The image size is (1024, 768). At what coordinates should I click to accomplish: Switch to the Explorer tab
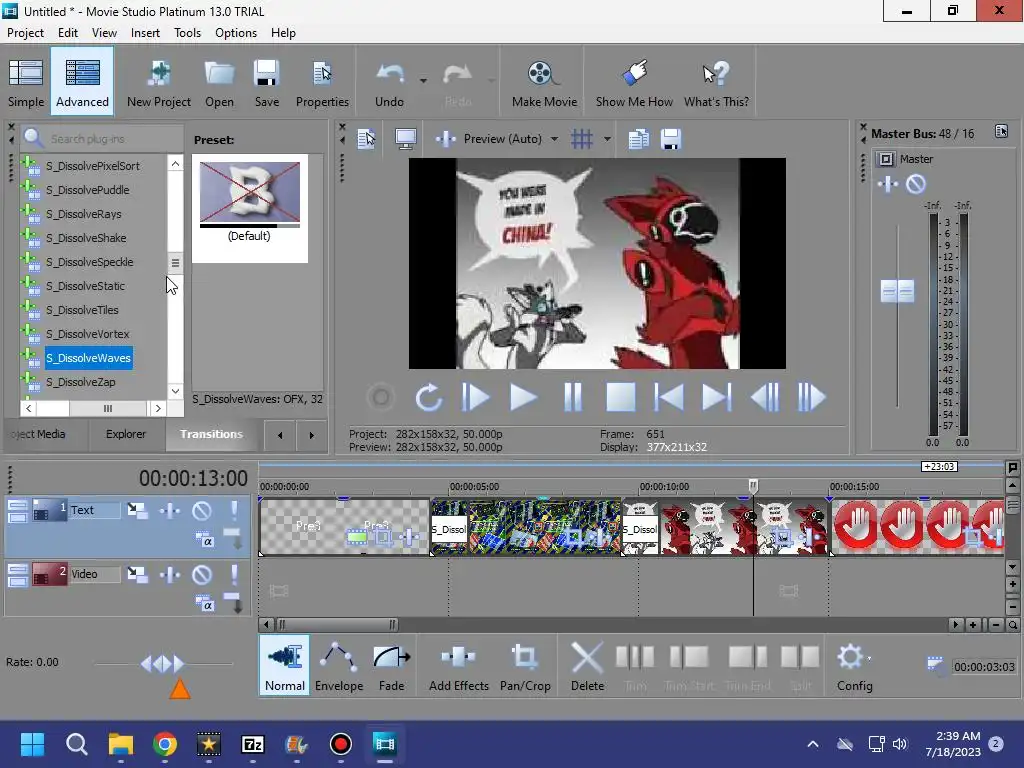tap(126, 434)
